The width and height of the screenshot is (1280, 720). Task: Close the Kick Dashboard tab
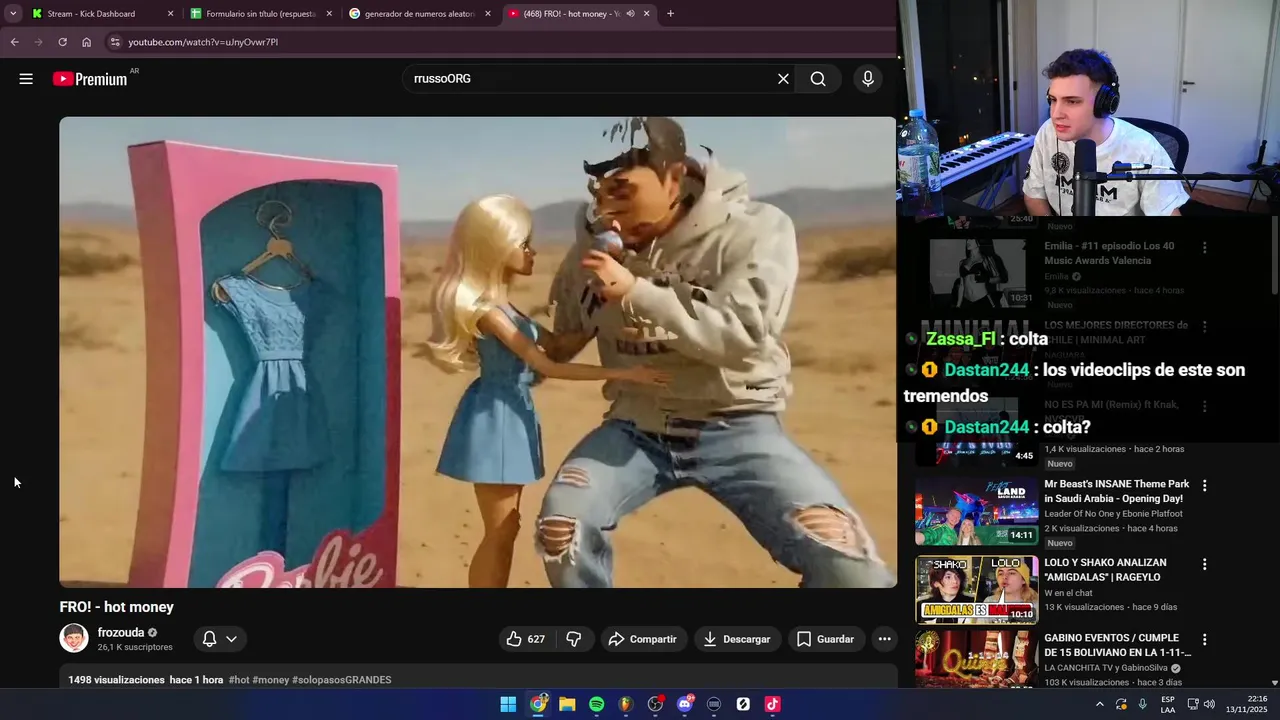tap(170, 14)
